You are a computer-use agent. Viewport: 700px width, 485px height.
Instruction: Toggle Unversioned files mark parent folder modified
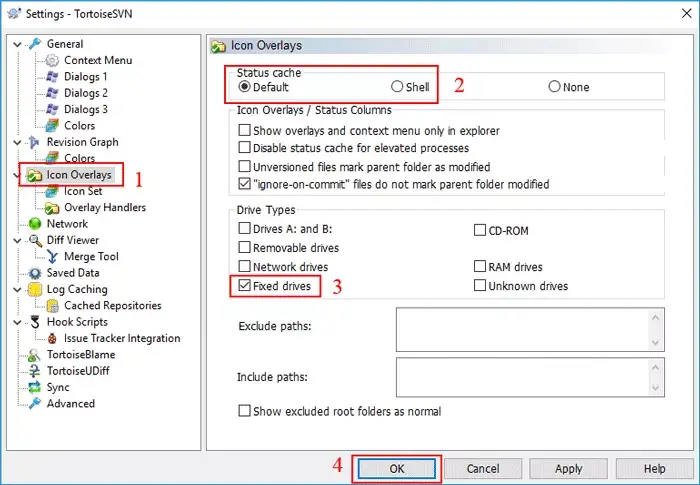click(x=244, y=167)
